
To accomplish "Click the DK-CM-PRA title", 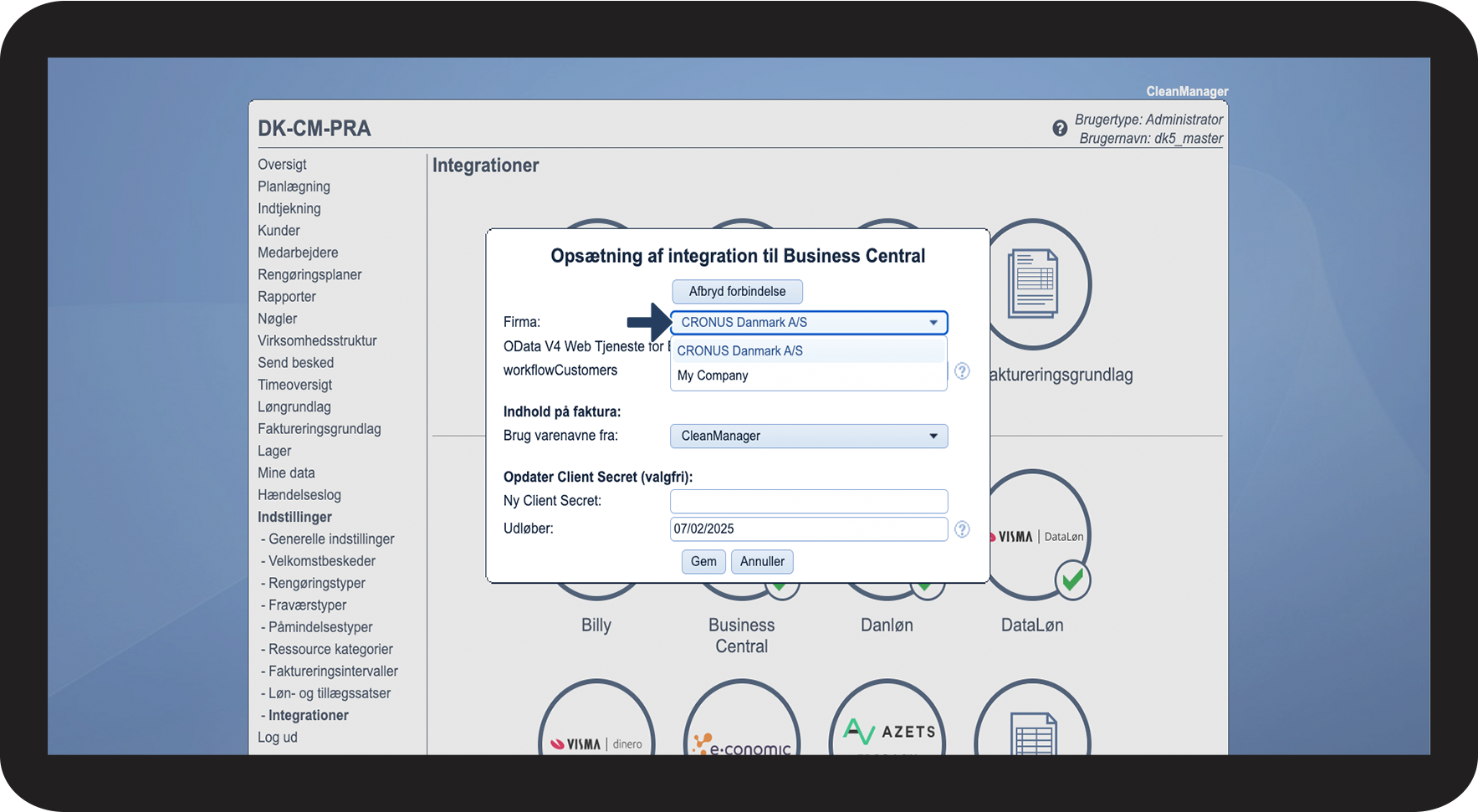I will (315, 129).
